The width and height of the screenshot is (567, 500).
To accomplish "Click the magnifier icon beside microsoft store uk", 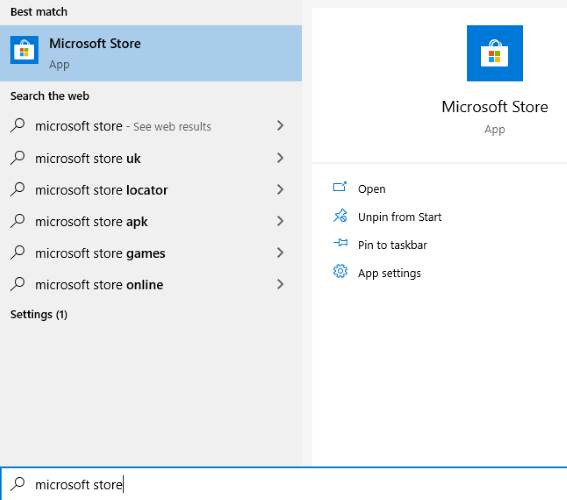I will click(x=17, y=158).
